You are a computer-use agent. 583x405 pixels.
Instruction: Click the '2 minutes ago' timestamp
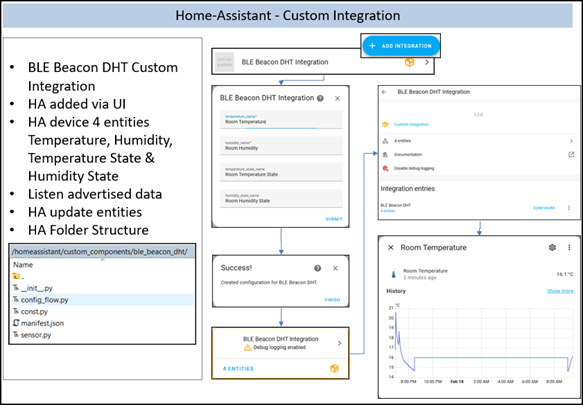pyautogui.click(x=420, y=278)
